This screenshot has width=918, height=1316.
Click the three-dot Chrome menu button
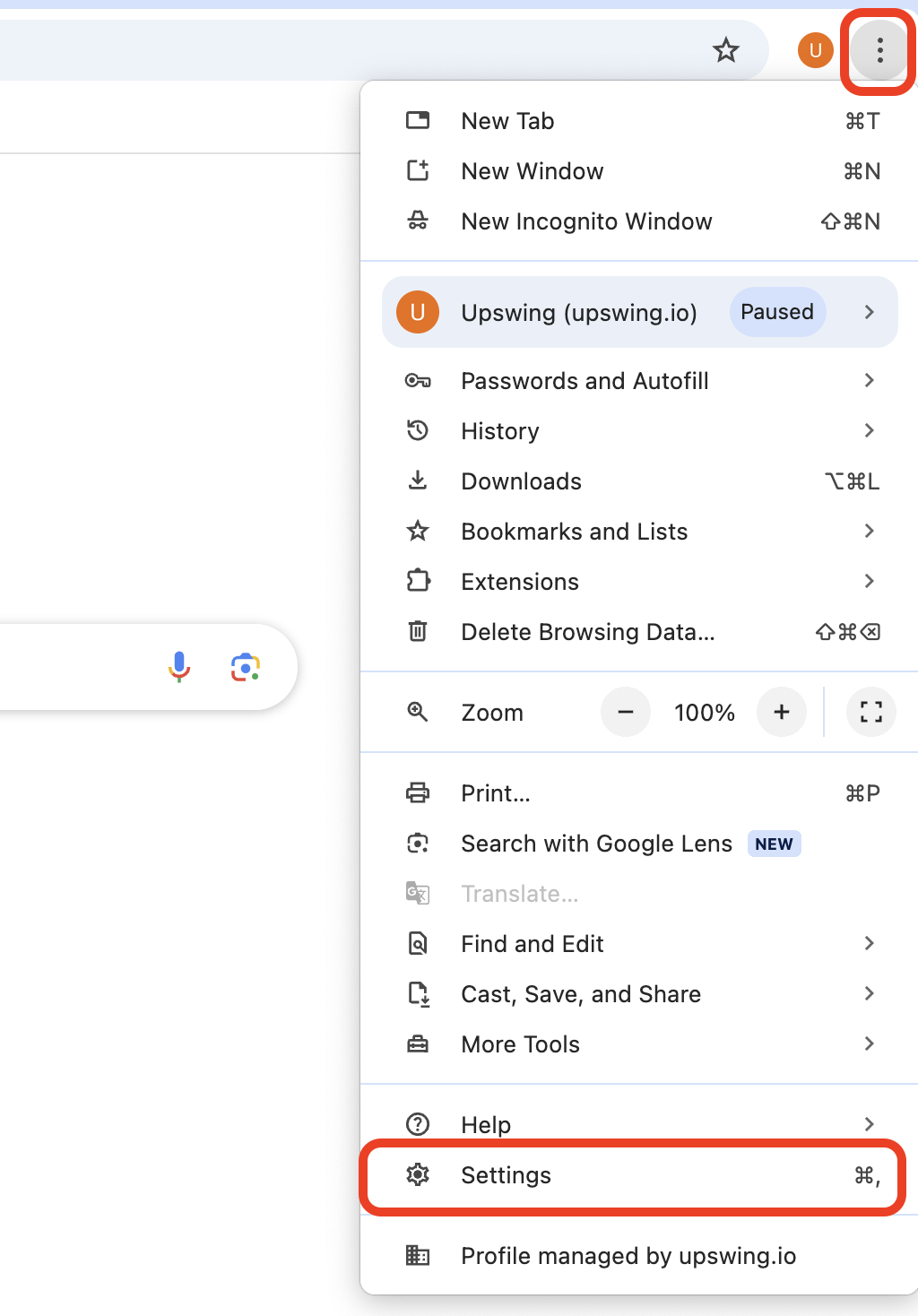click(879, 50)
